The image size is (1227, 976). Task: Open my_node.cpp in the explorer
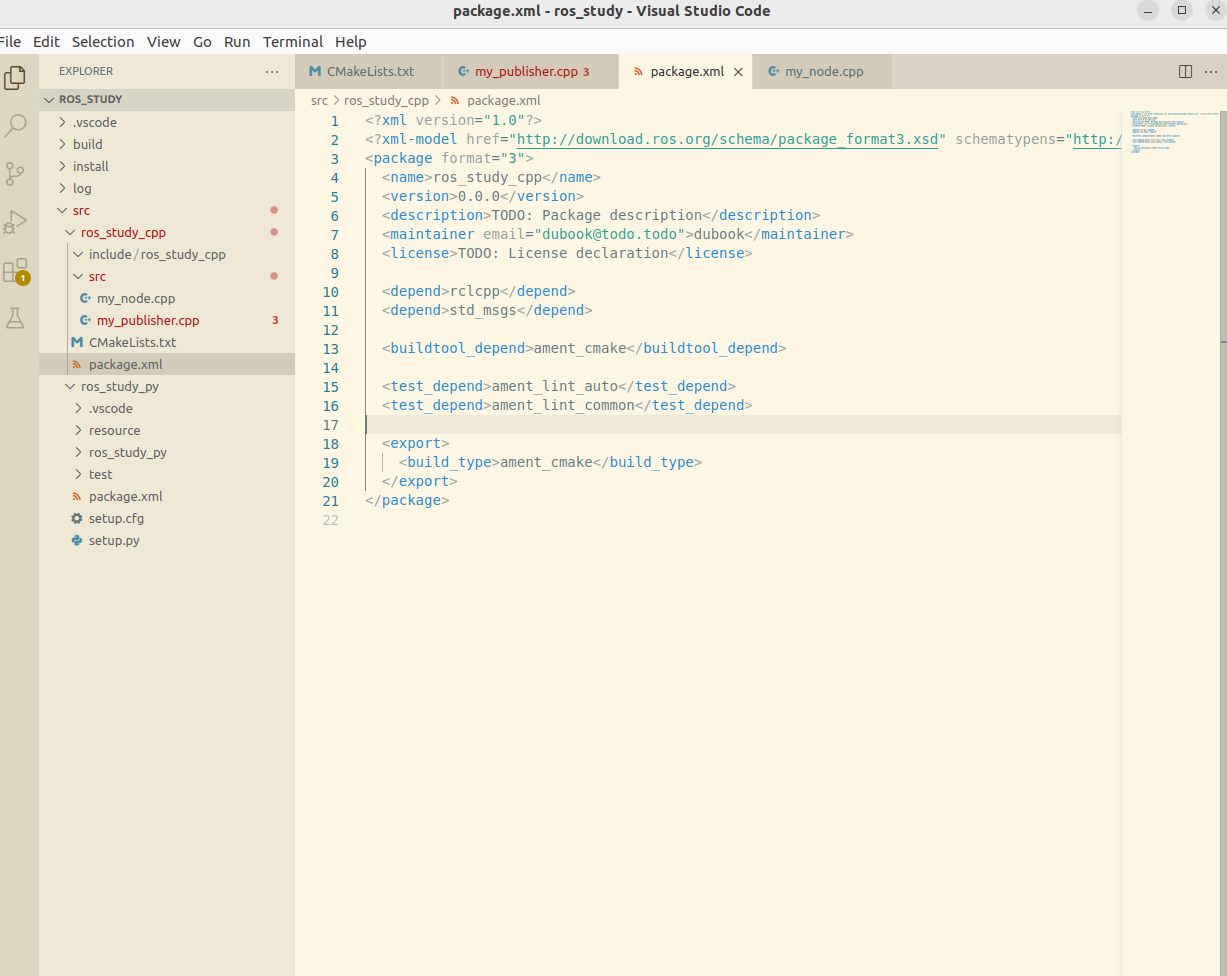pyautogui.click(x=167, y=298)
